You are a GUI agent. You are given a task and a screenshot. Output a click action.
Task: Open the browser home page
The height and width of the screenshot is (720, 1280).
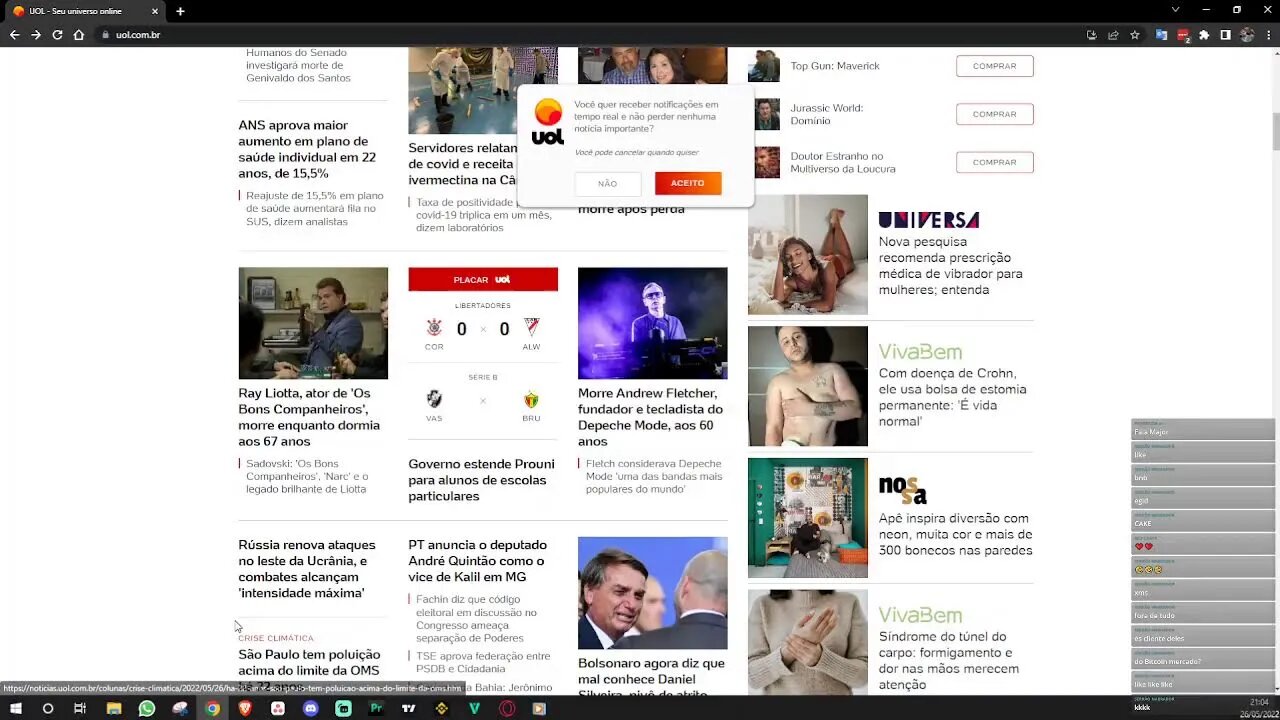pyautogui.click(x=79, y=35)
